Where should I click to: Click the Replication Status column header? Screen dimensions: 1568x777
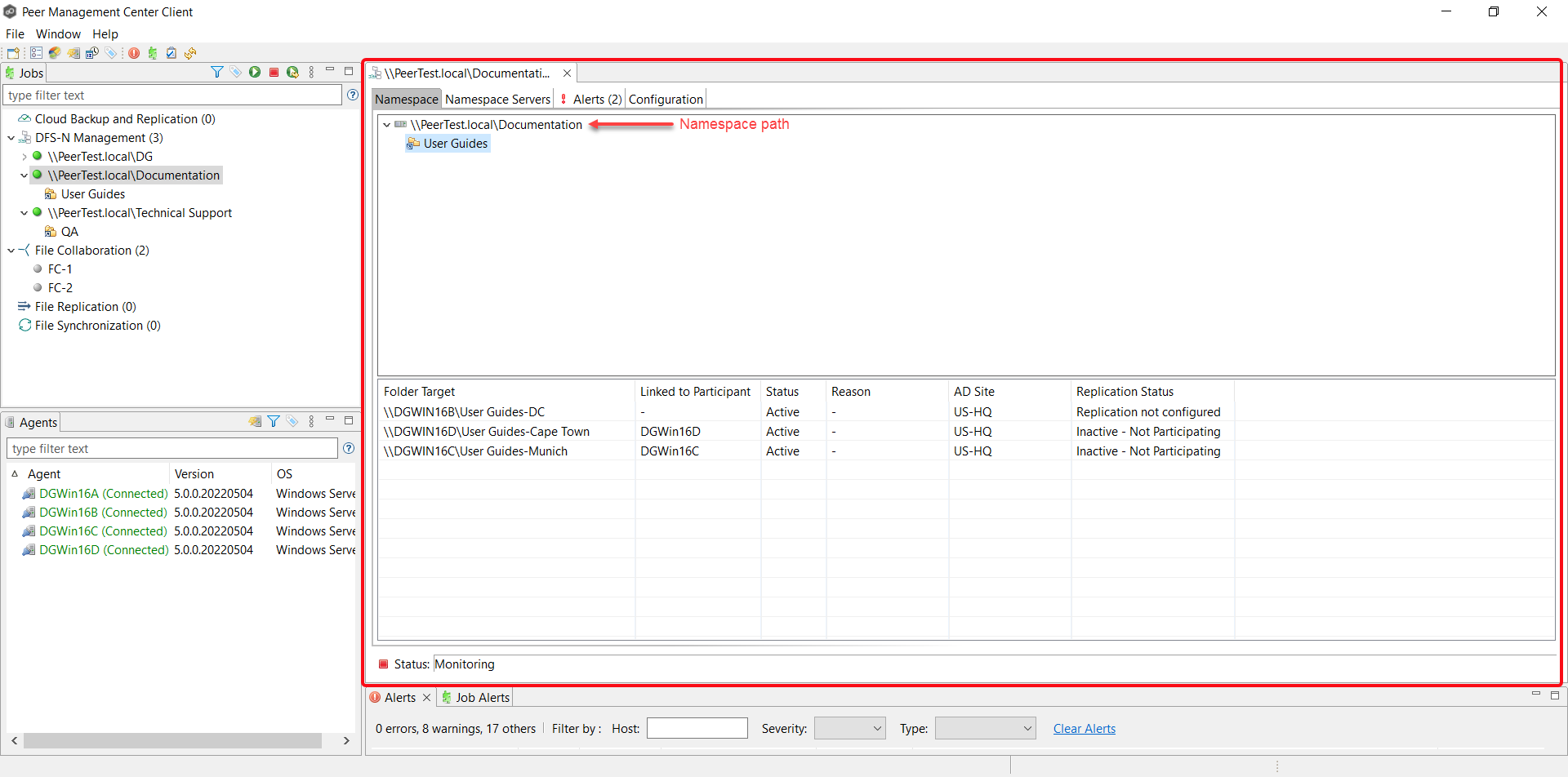[1152, 391]
